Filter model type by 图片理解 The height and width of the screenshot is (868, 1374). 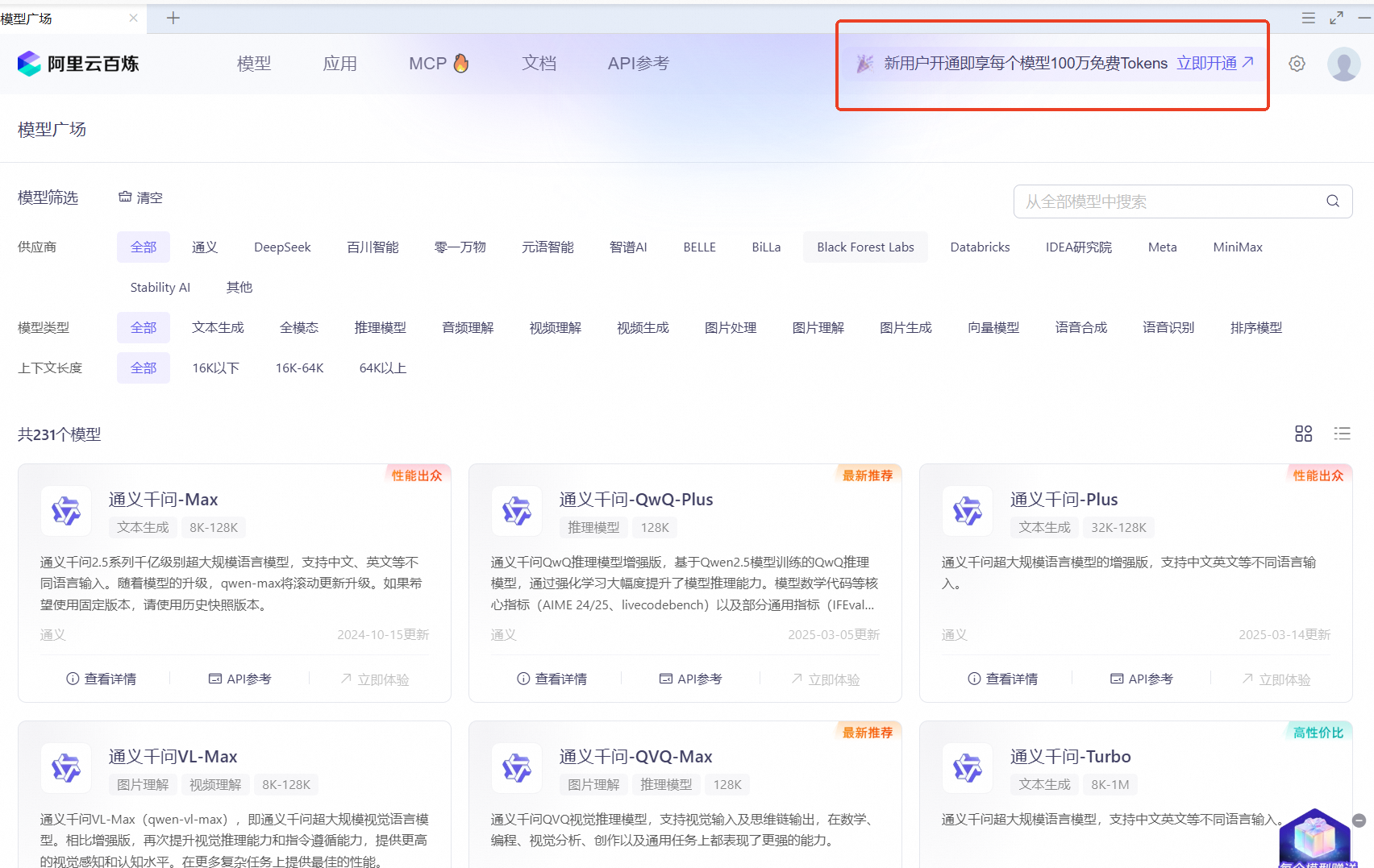818,327
